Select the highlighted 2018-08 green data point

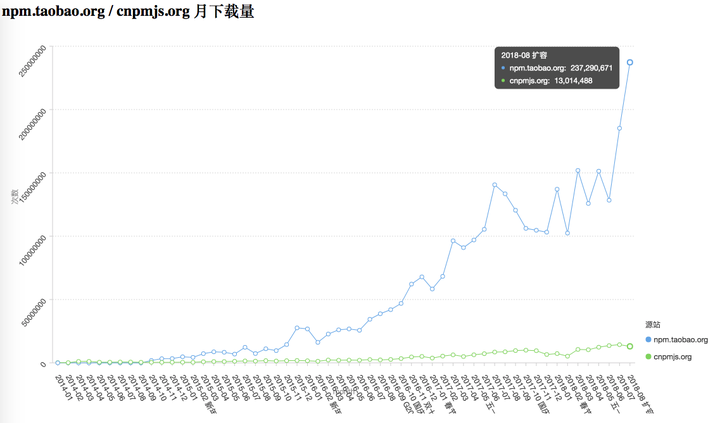pos(630,346)
